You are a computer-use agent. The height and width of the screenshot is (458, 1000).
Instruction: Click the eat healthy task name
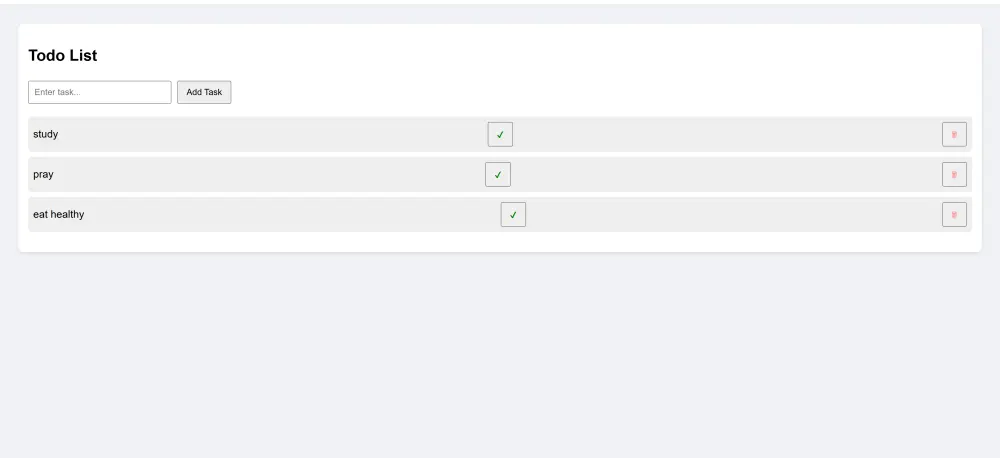(59, 214)
